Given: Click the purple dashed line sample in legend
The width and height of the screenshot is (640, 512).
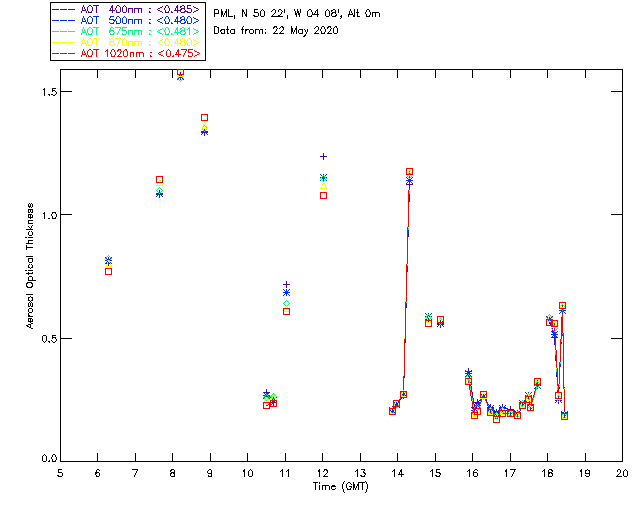Looking at the screenshot, I should click(64, 9).
